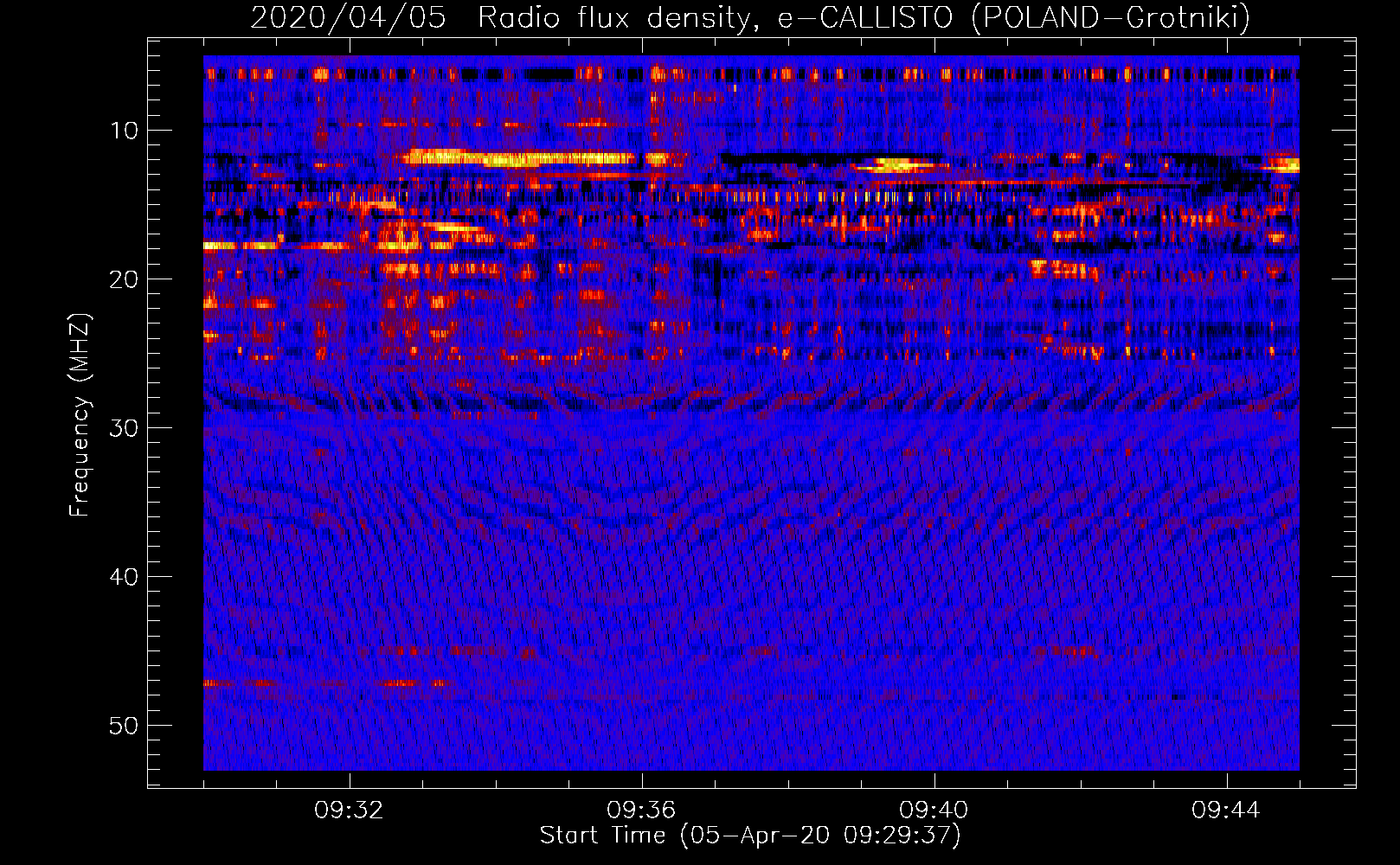Click the 09:44 time tick label
The image size is (1400, 865).
(1227, 811)
